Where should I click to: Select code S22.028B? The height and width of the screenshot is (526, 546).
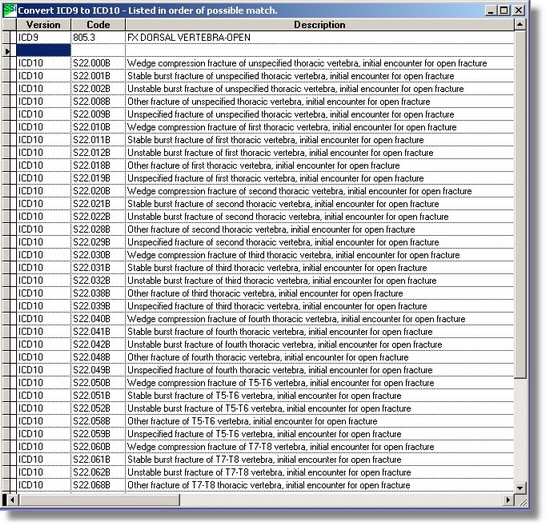98,229
